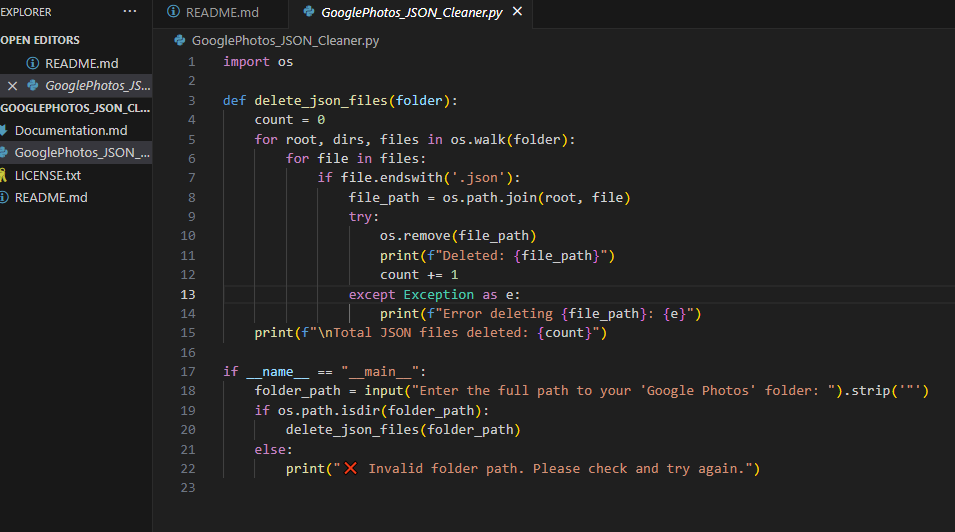This screenshot has width=955, height=532.
Task: Select the GooglePhotos_JSON_Cleaner.py editor tab
Action: pyautogui.click(x=412, y=12)
